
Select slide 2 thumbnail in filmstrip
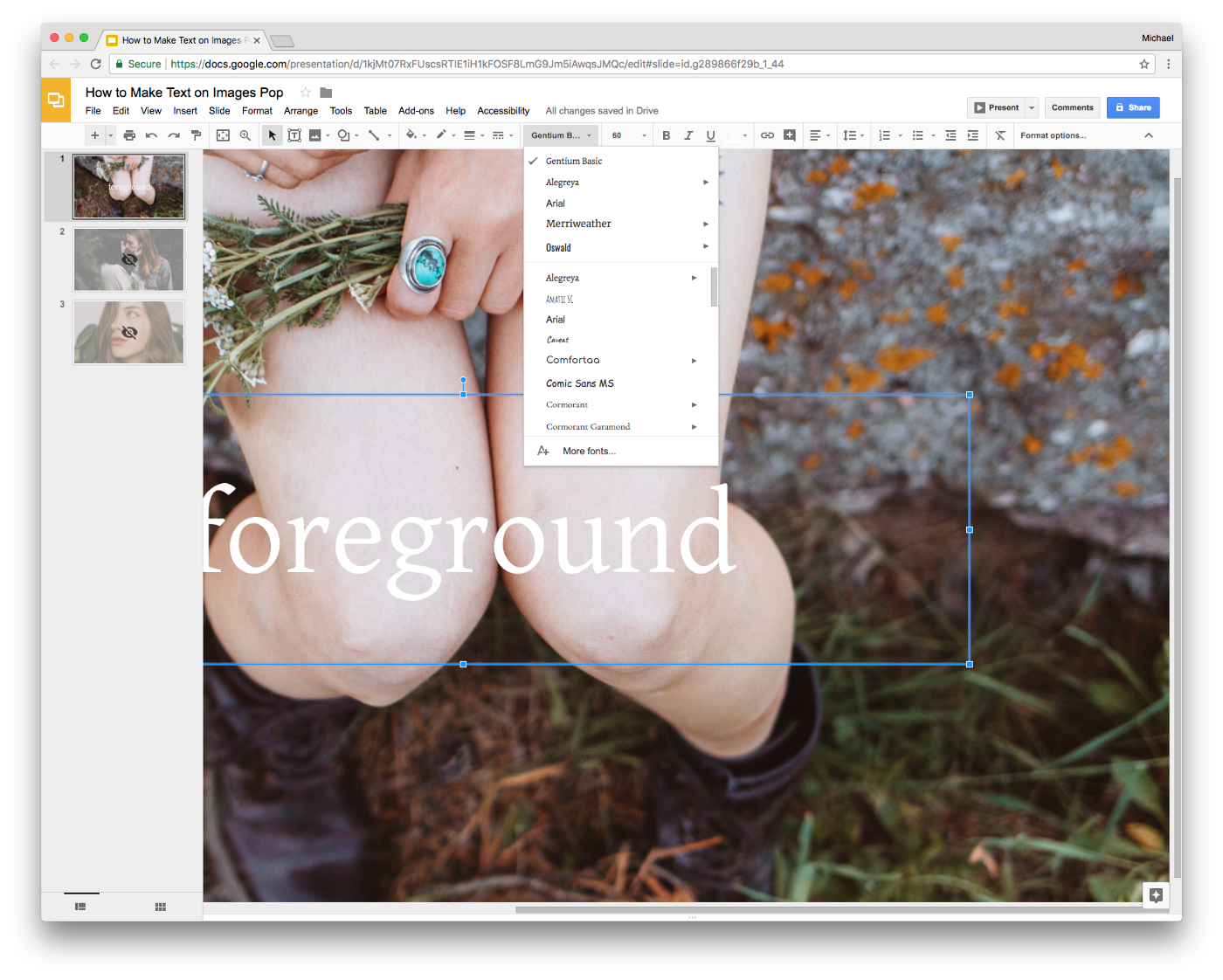[129, 259]
